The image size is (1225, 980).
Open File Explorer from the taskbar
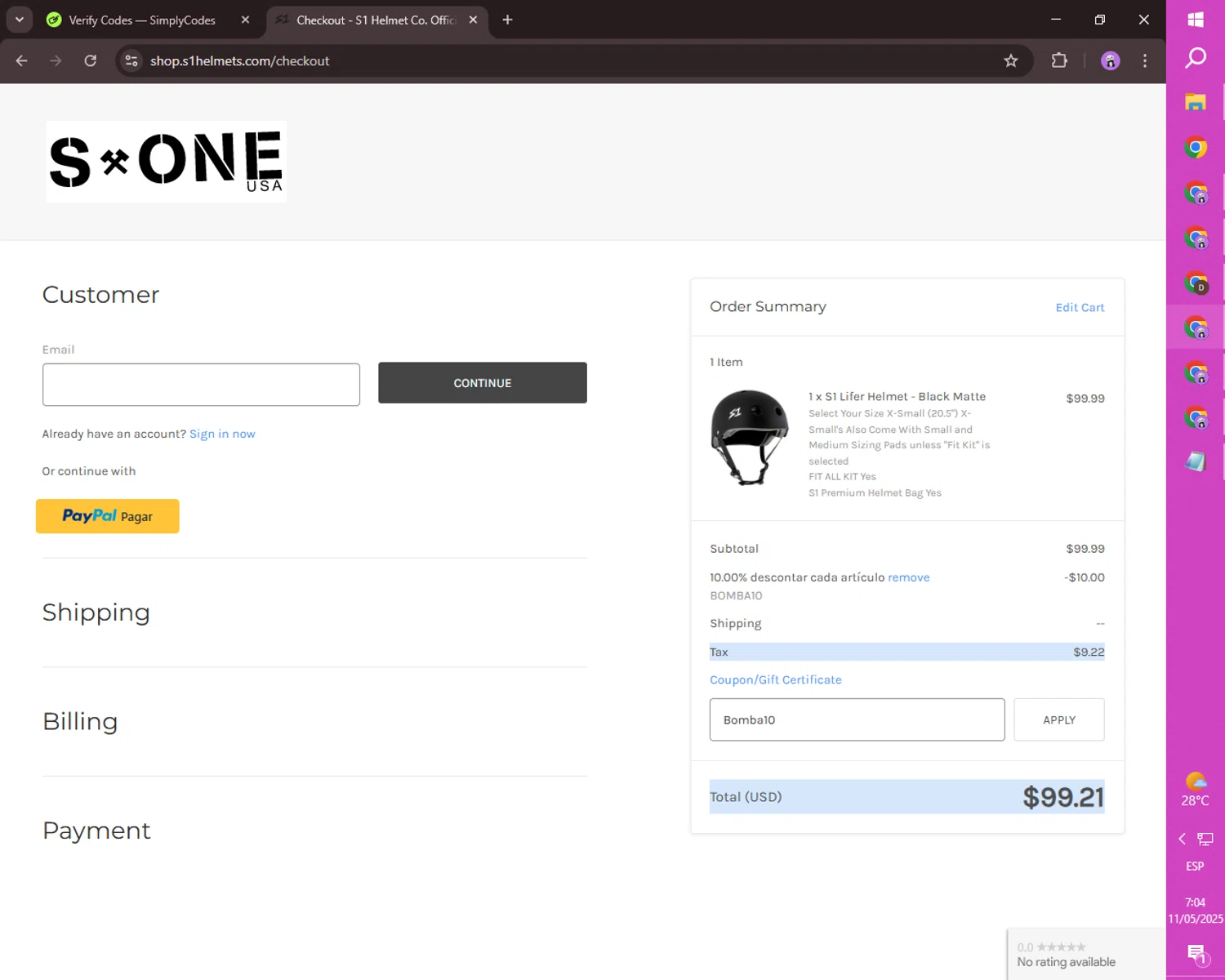coord(1196,102)
